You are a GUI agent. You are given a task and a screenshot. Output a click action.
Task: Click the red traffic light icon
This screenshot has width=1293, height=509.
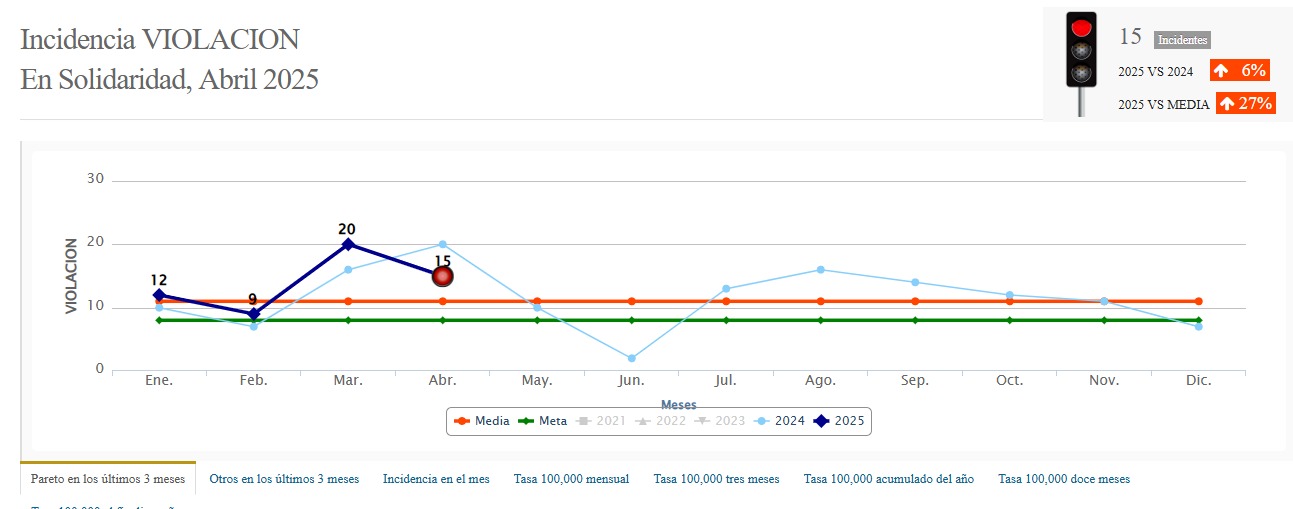point(1081,62)
